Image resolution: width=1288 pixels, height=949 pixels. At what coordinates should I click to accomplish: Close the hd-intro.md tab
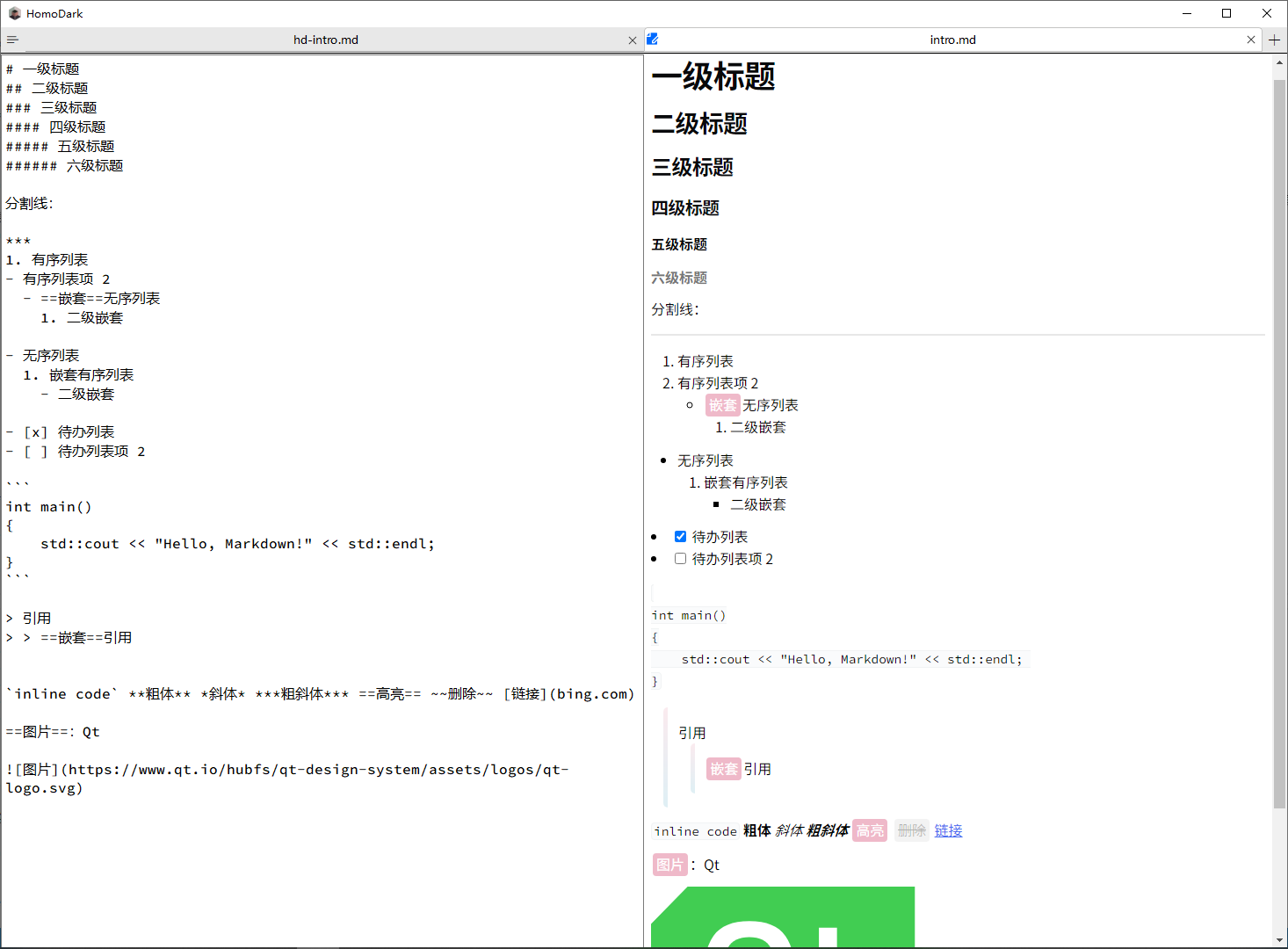[x=633, y=40]
